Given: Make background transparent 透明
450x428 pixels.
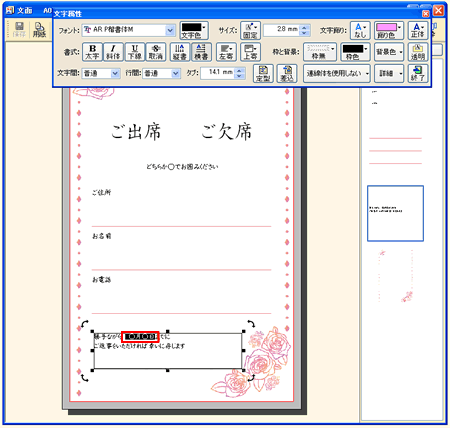Looking at the screenshot, I should pyautogui.click(x=418, y=52).
